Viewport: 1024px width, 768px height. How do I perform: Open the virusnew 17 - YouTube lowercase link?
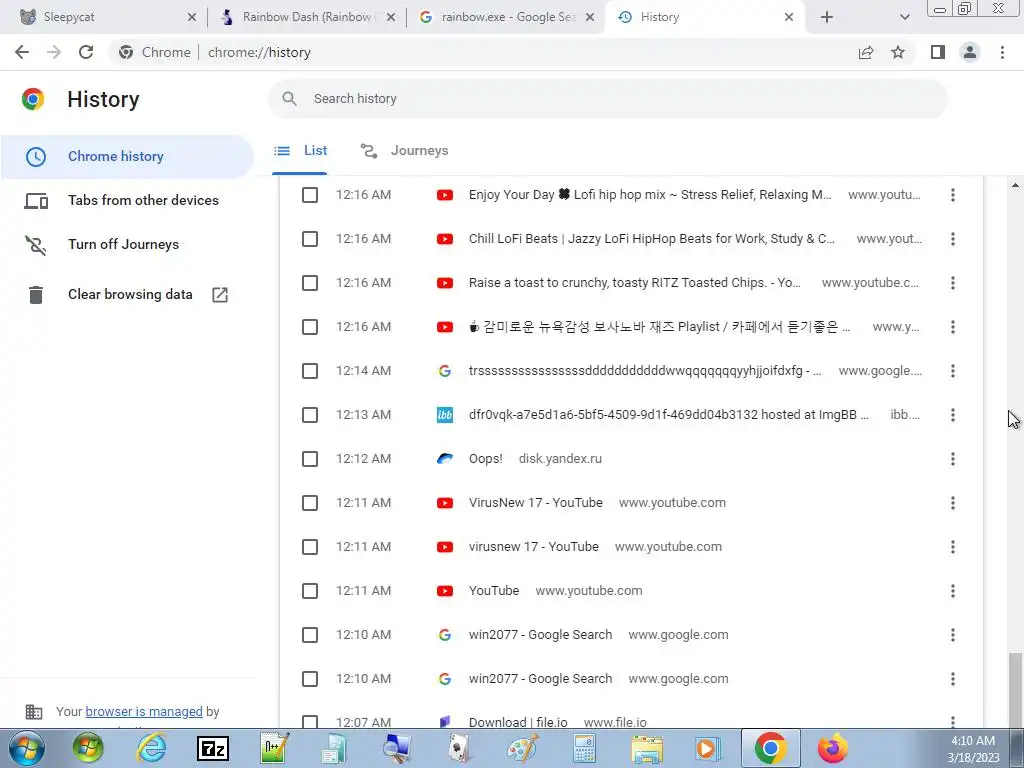[534, 547]
